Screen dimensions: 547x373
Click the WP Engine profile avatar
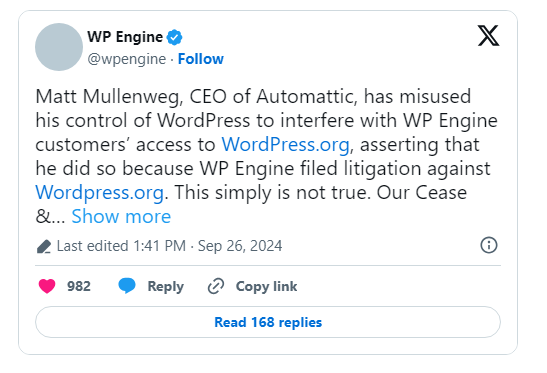[x=59, y=47]
